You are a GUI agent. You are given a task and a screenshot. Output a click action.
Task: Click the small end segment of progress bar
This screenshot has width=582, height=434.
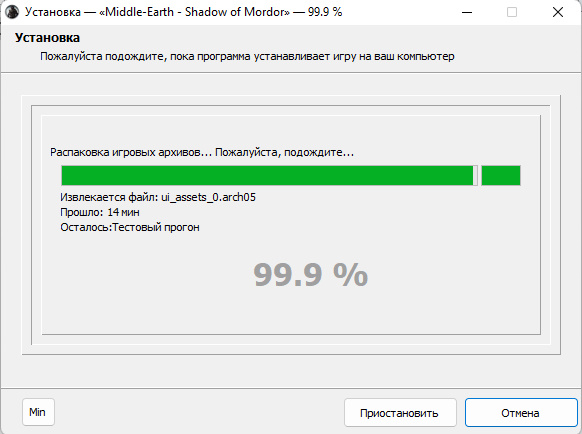coord(501,175)
